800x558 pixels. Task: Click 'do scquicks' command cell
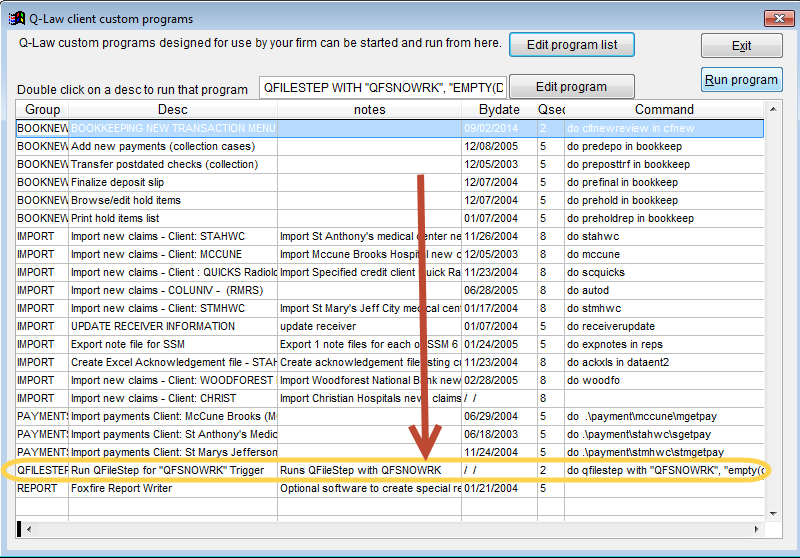pyautogui.click(x=664, y=272)
